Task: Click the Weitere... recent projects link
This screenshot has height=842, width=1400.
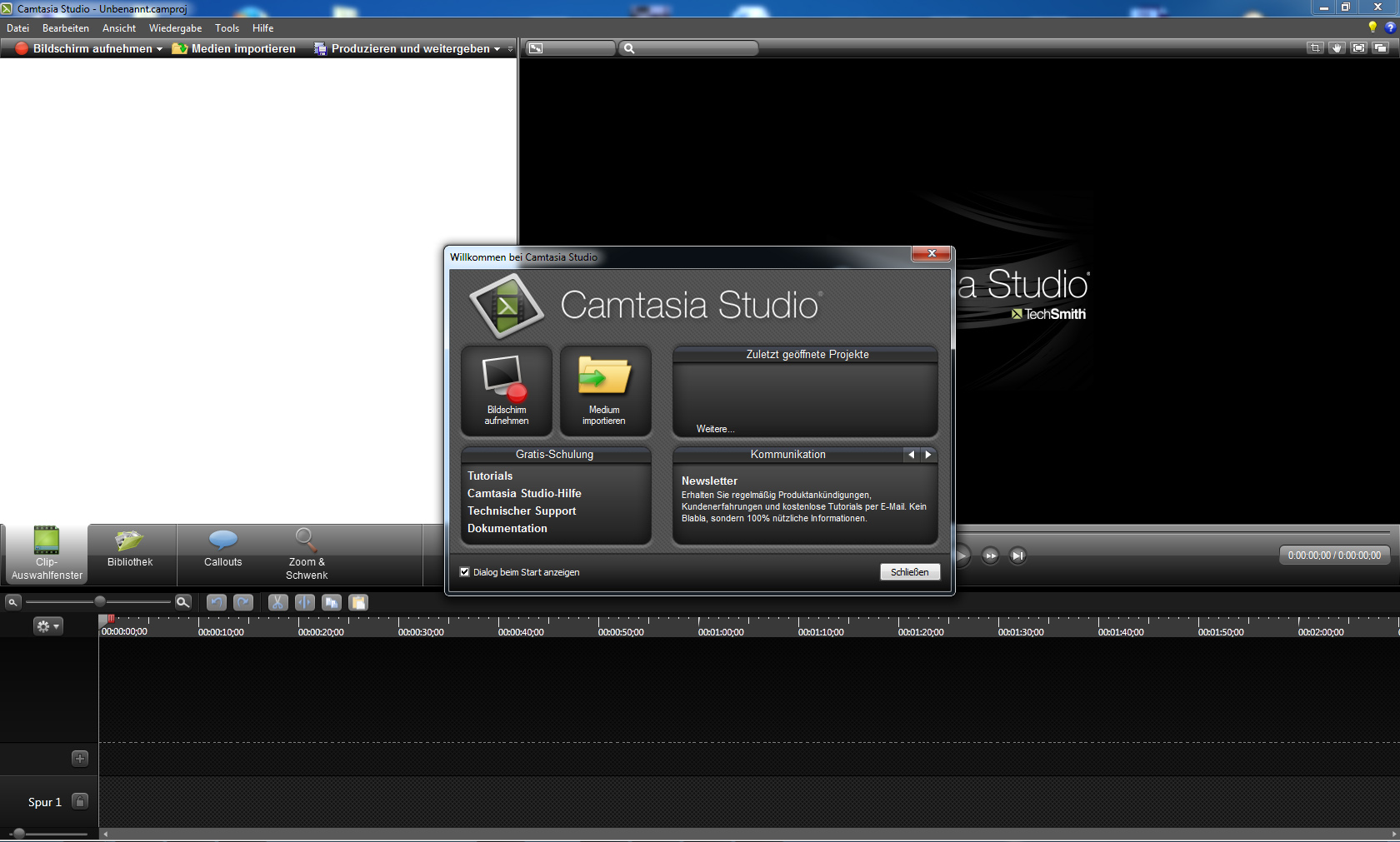Action: coord(716,429)
